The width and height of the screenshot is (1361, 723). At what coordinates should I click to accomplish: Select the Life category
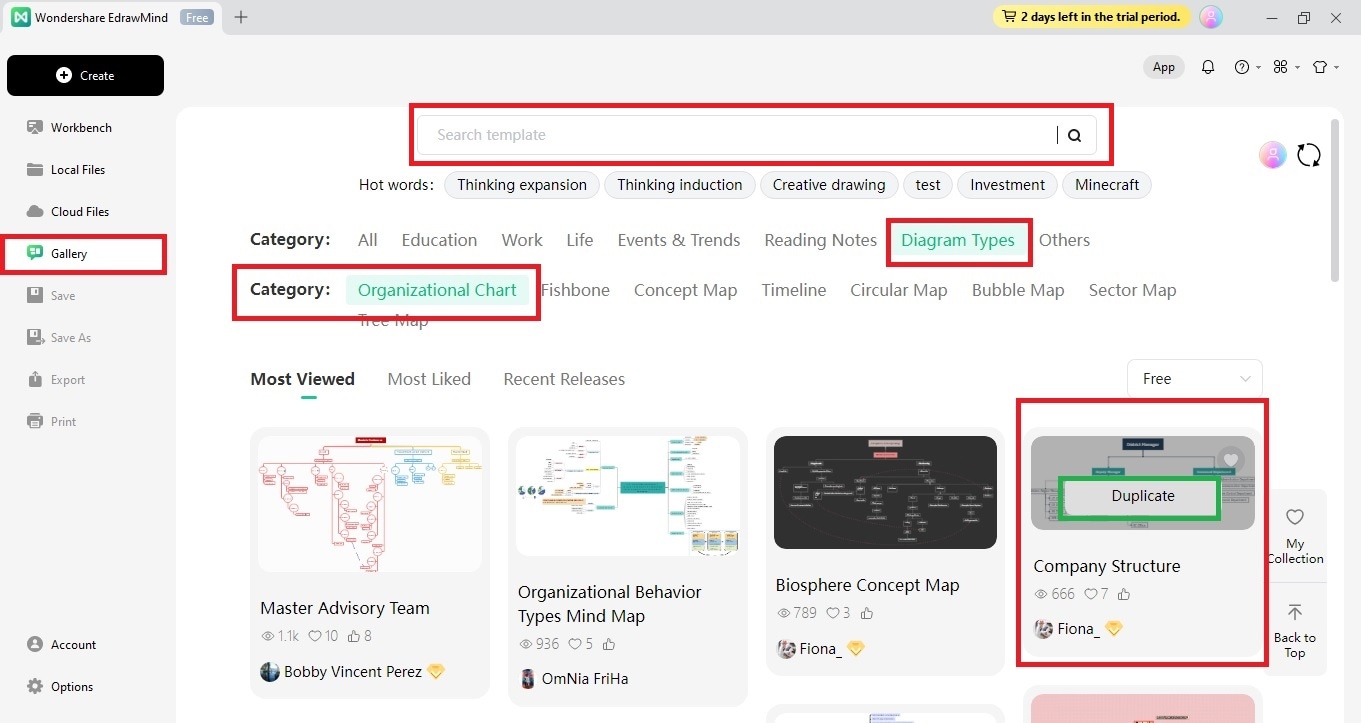(580, 240)
